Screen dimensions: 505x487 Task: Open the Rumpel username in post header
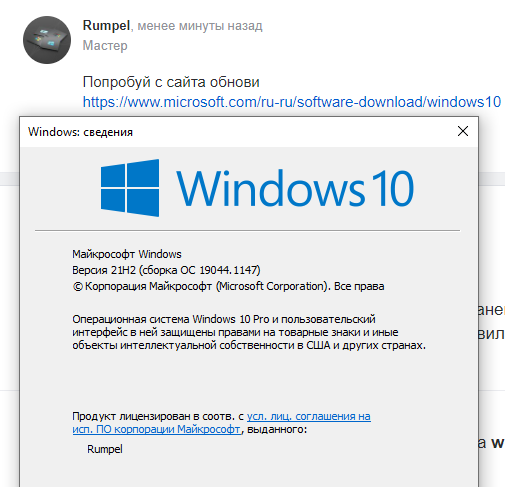point(106,26)
